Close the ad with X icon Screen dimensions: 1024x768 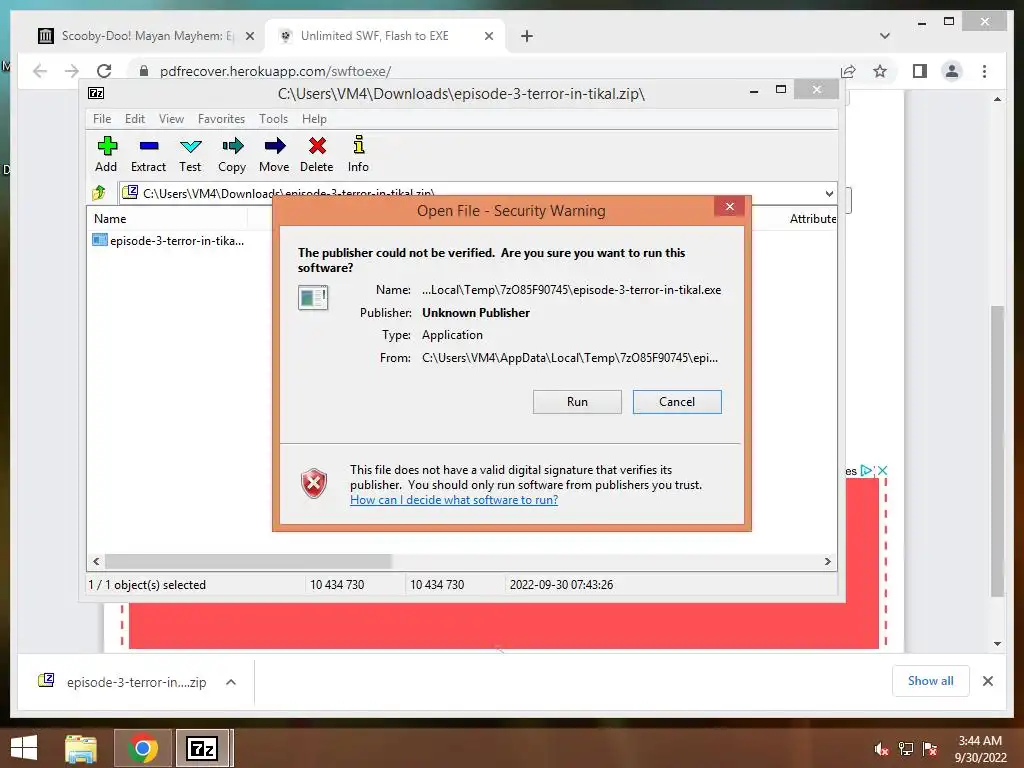[882, 470]
